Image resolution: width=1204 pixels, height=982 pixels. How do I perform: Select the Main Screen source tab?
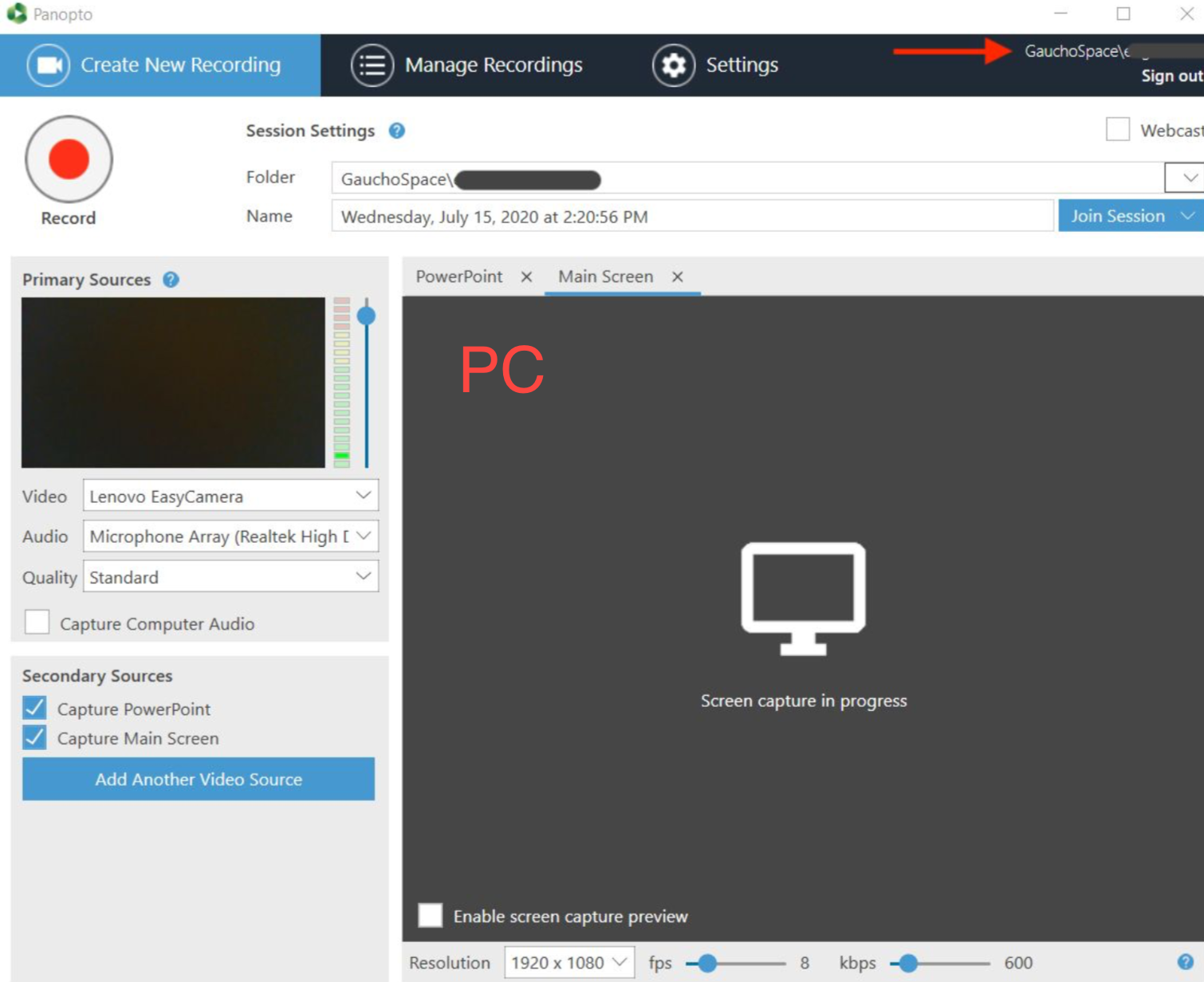[x=605, y=277]
